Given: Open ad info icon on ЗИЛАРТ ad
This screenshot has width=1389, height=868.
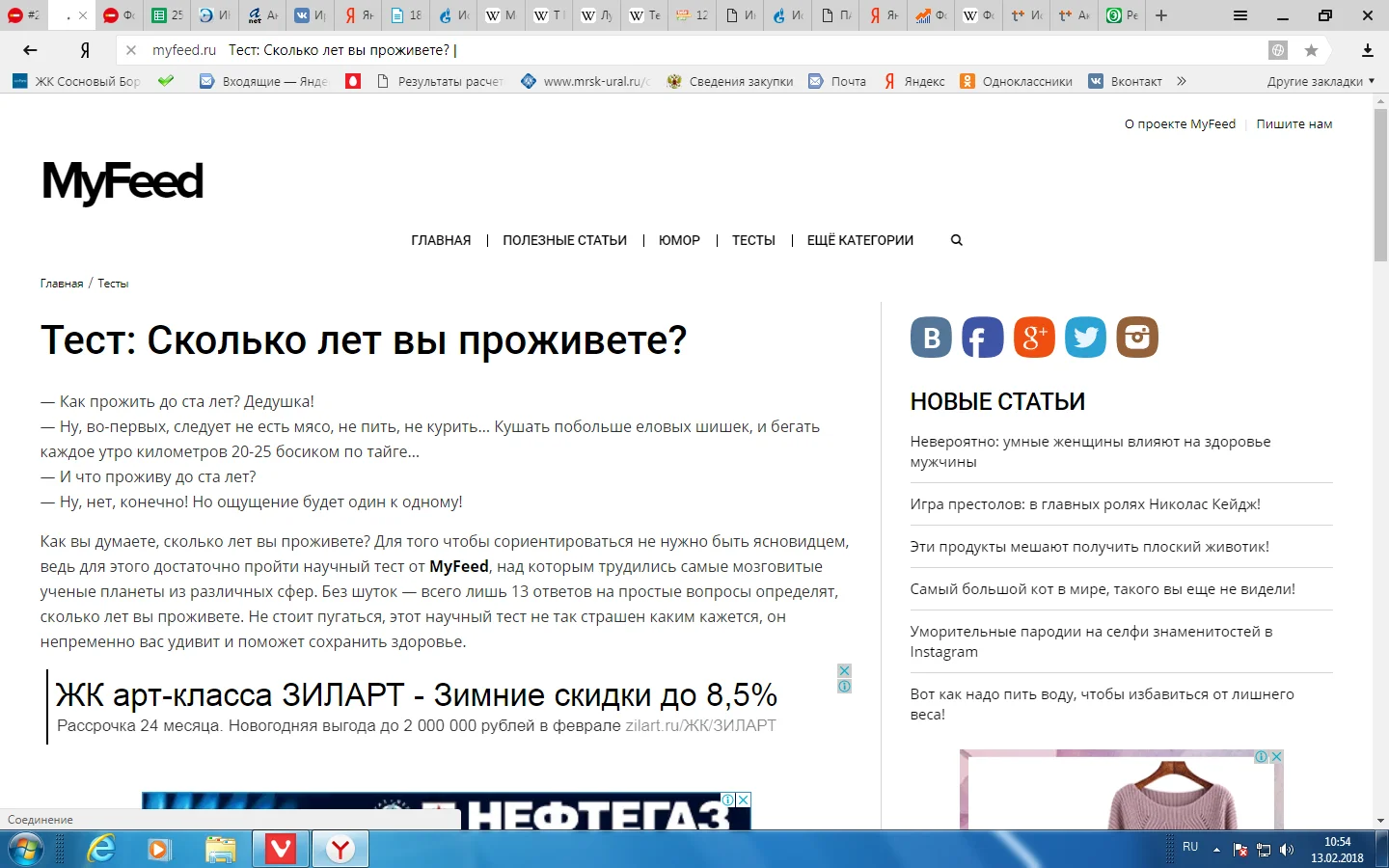Looking at the screenshot, I should pyautogui.click(x=844, y=686).
